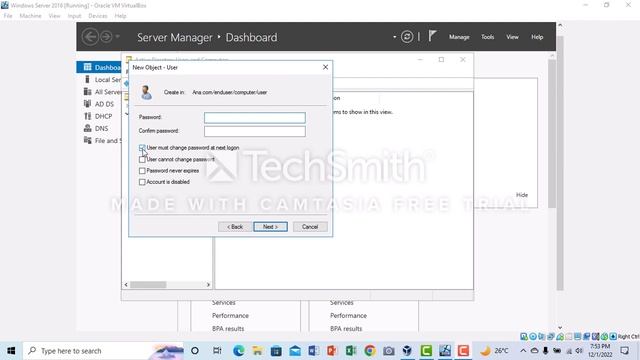Click BPA results under first tile
This screenshot has height=360, width=640.
(228, 329)
